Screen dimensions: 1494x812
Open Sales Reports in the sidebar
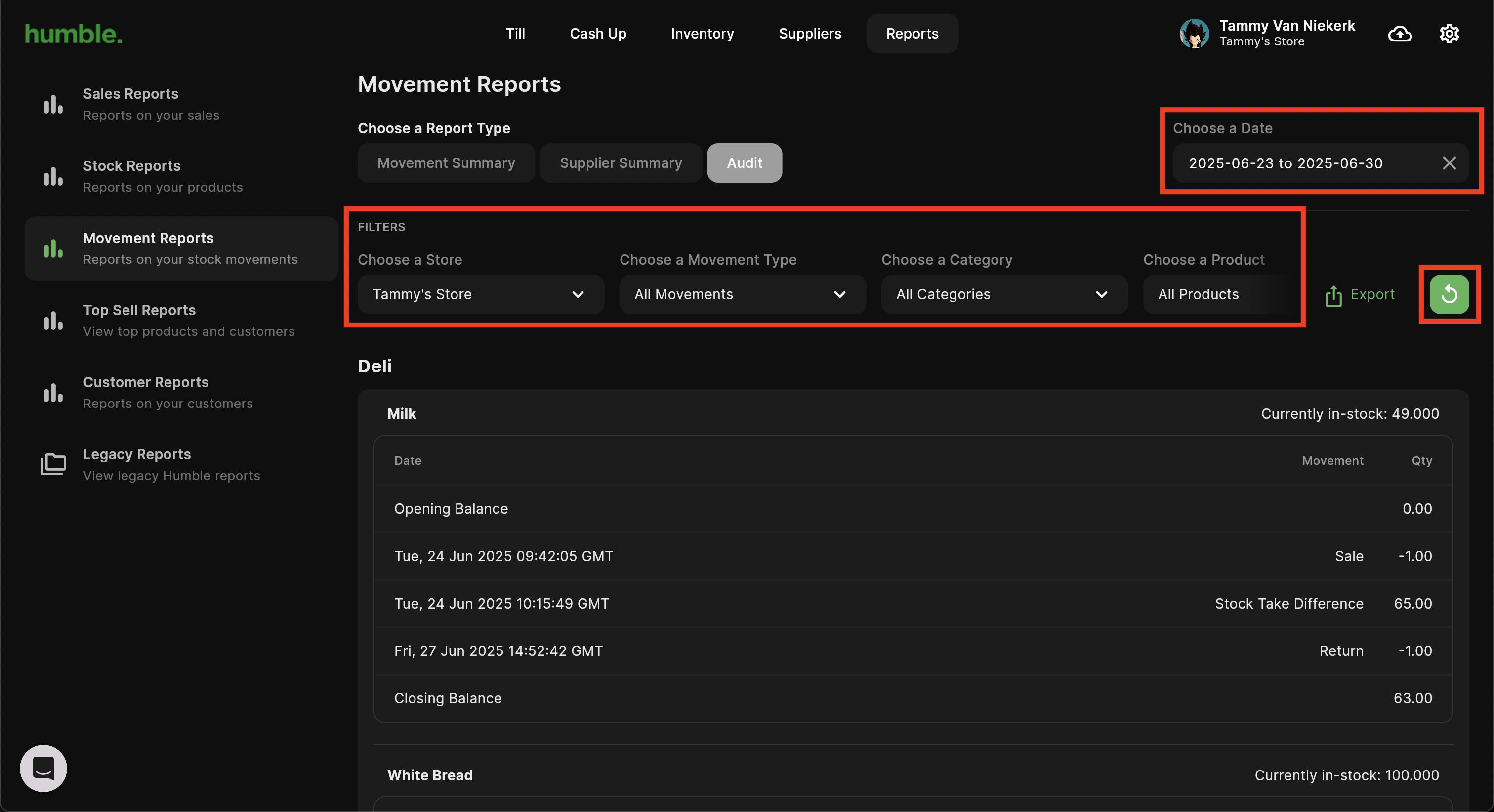click(181, 104)
